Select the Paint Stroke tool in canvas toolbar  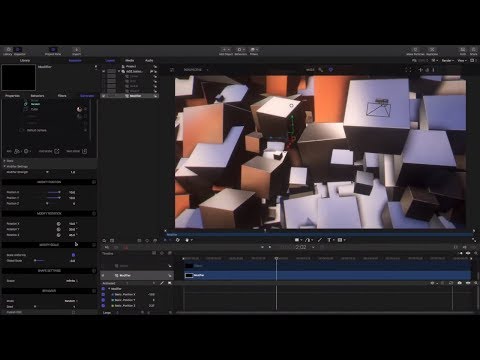point(319,240)
